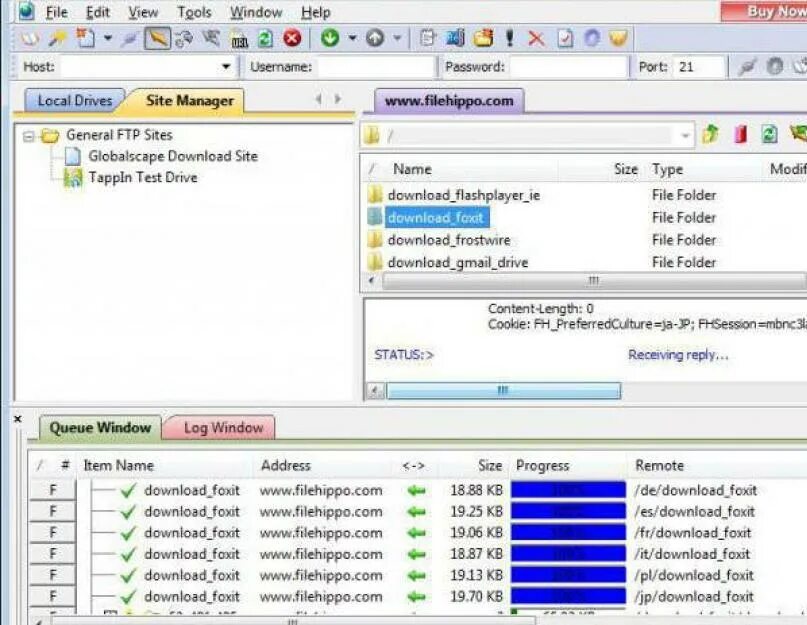Select the www.filehippo.com tab
807x625 pixels.
tap(449, 100)
